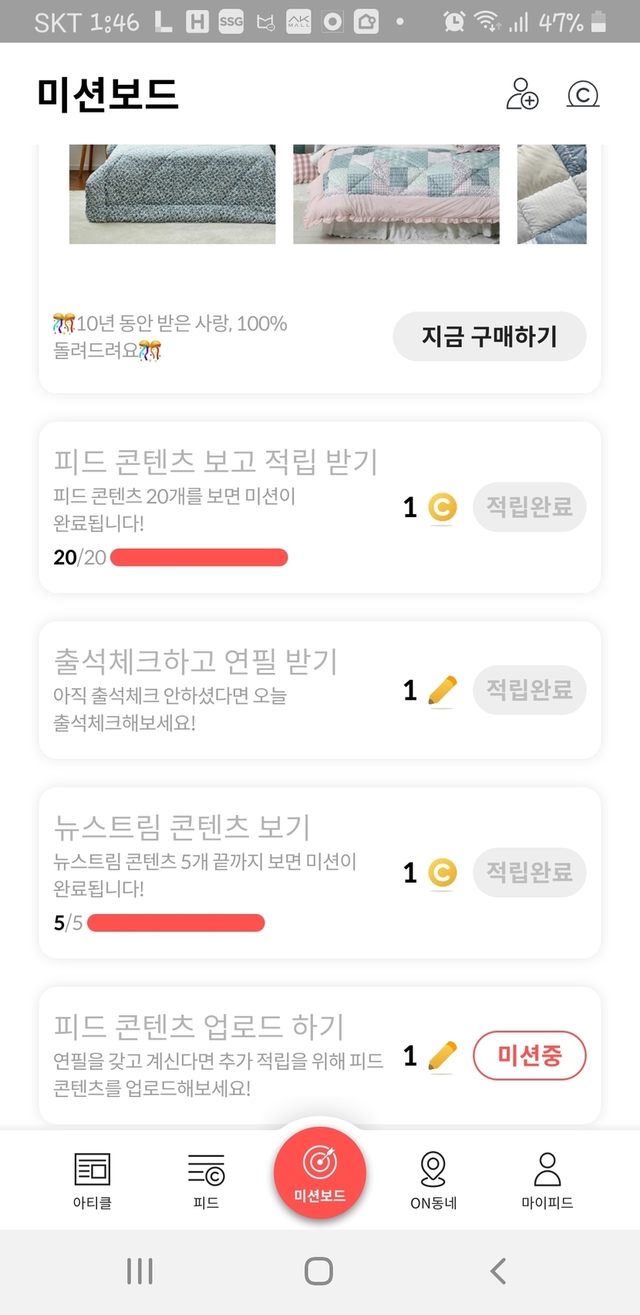Go to the 마이피드 tab

coord(547,1180)
